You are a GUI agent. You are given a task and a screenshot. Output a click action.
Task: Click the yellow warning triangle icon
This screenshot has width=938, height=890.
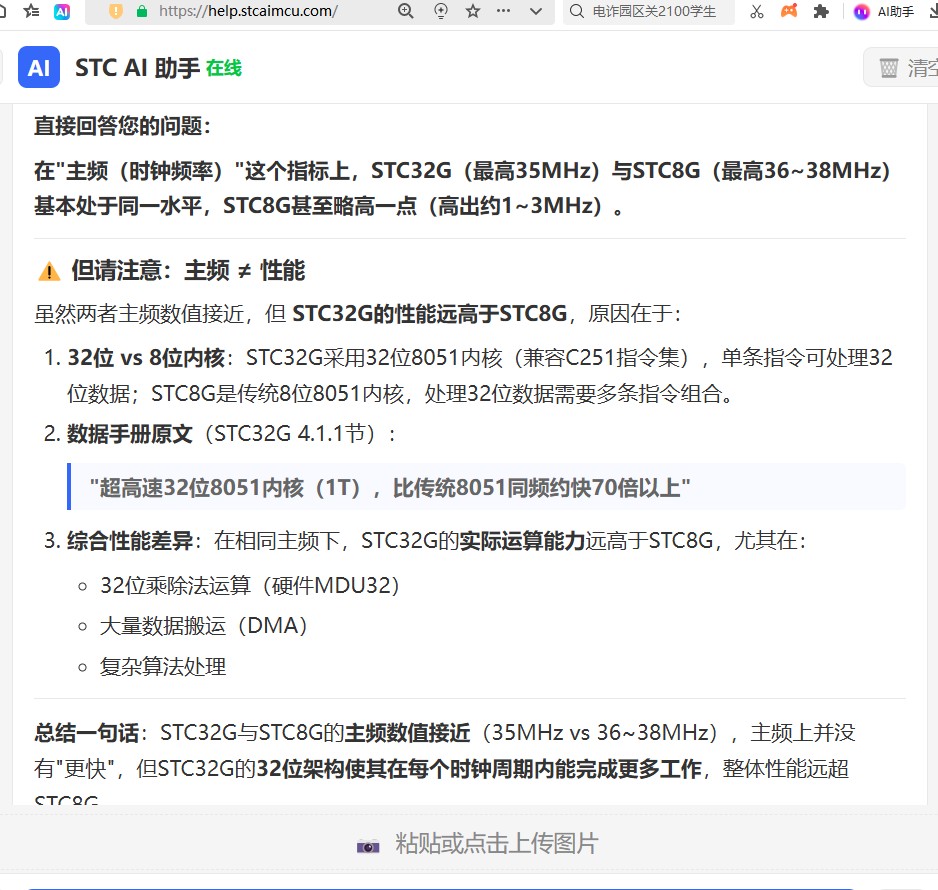pos(49,272)
